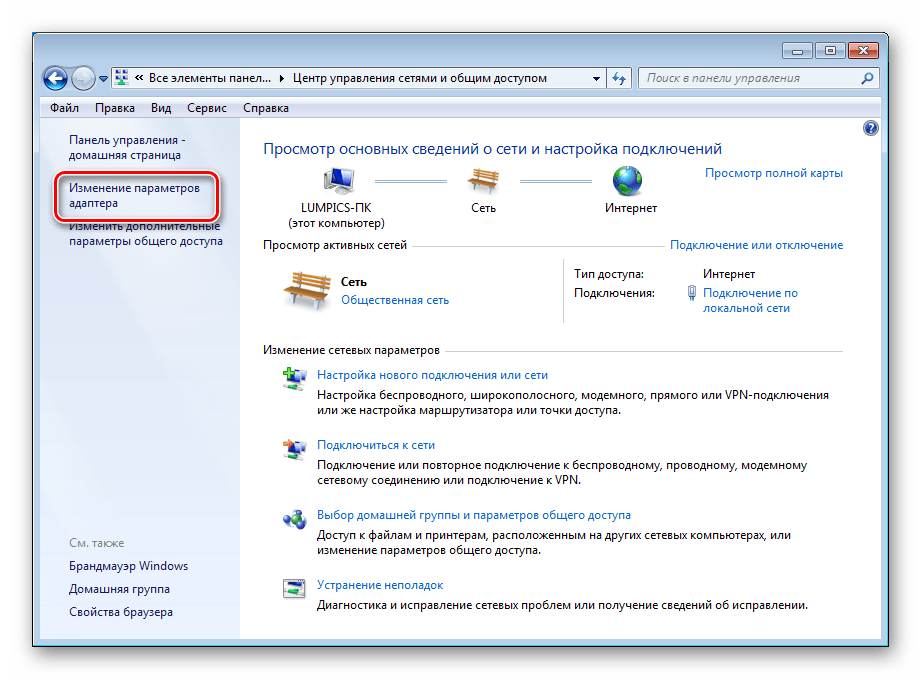The width and height of the screenshot is (921, 679).
Task: Open Изменить дополнительные параметры общего доступа
Action: tap(146, 234)
